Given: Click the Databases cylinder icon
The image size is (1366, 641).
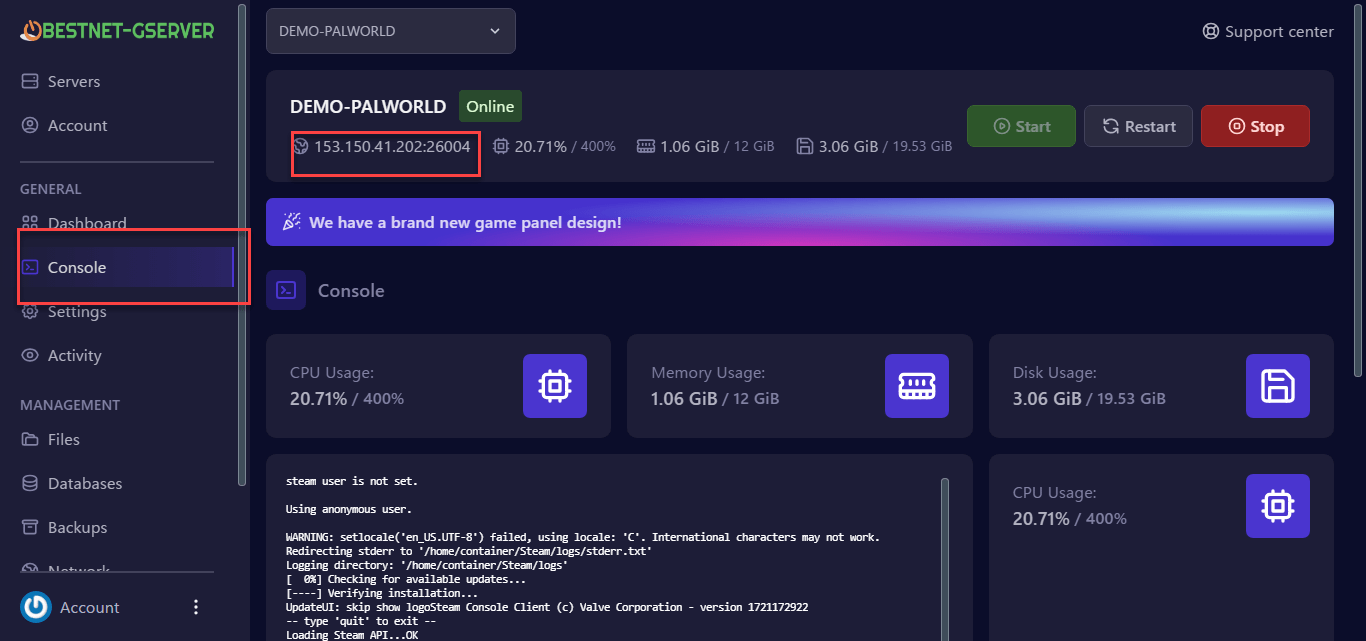Looking at the screenshot, I should coord(30,483).
